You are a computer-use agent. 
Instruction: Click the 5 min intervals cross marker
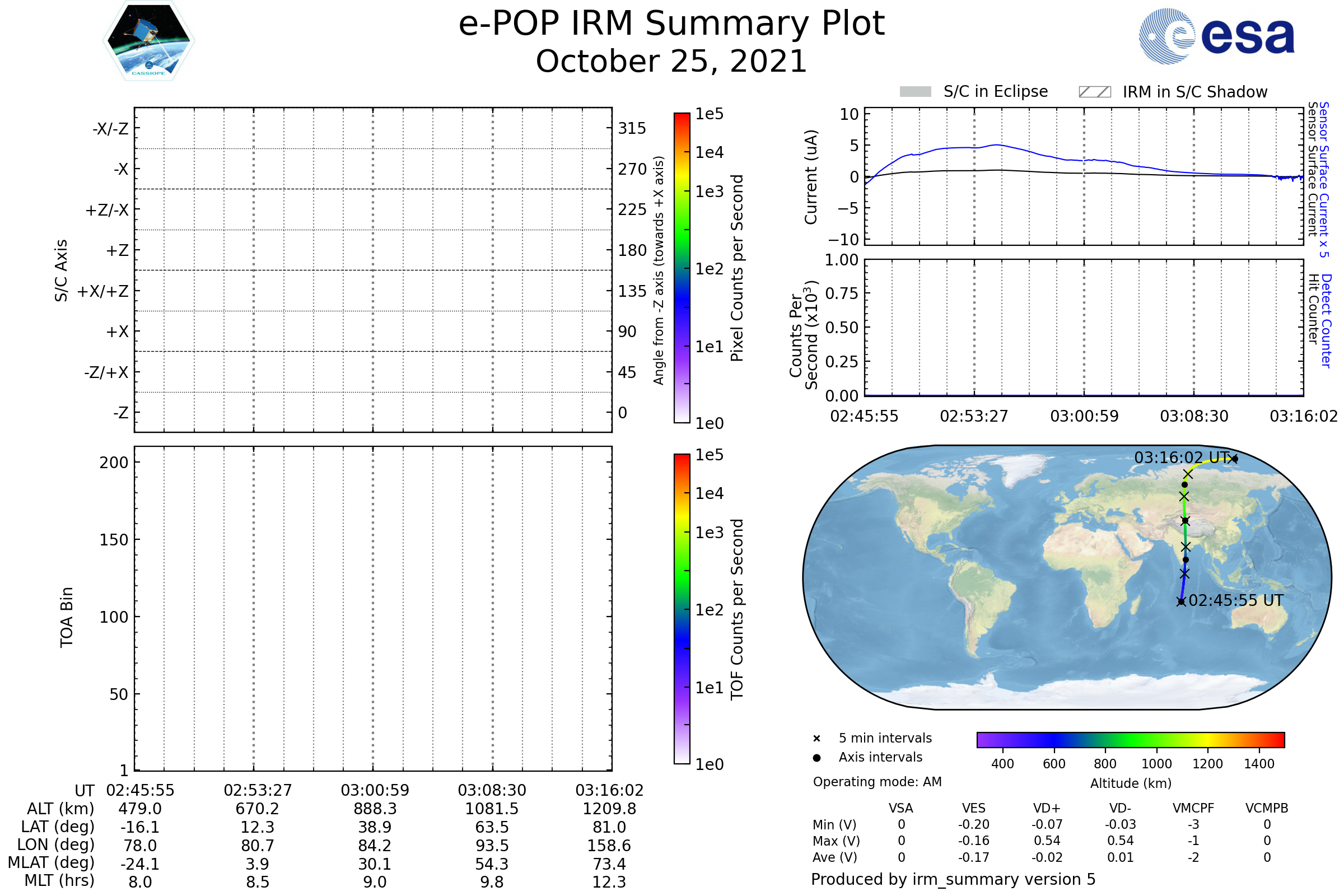[x=816, y=739]
